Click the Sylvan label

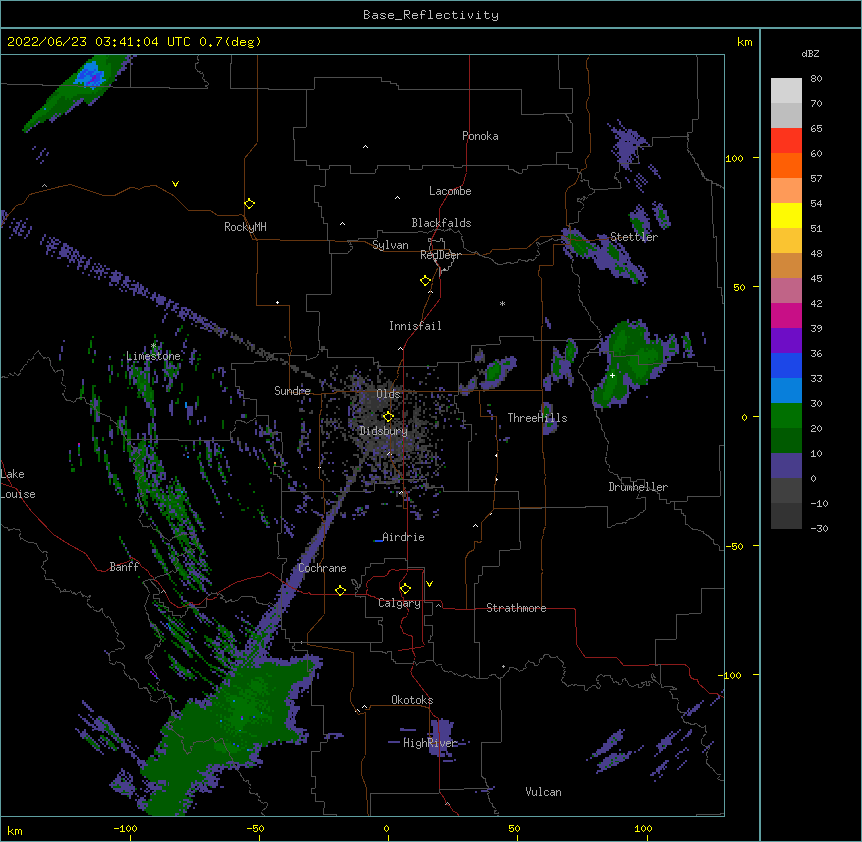390,245
